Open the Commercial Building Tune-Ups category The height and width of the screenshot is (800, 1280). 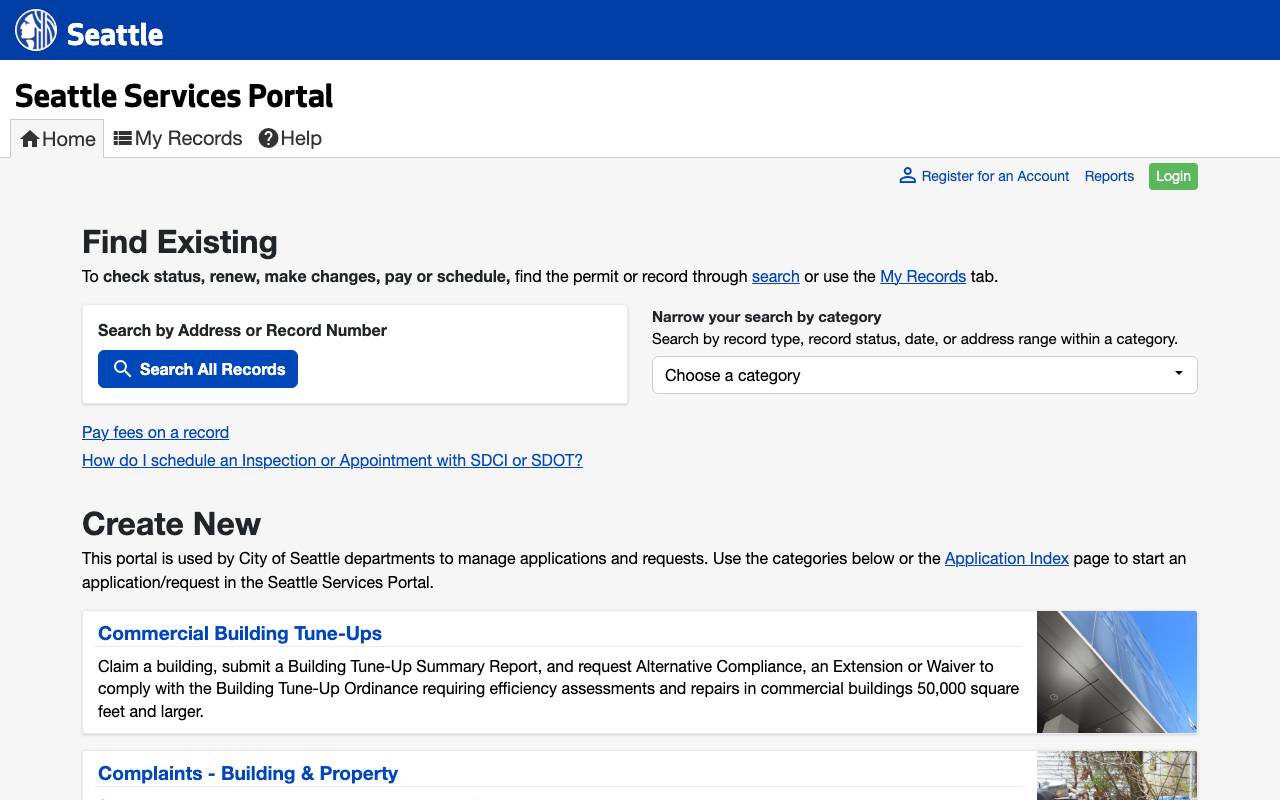(x=240, y=633)
